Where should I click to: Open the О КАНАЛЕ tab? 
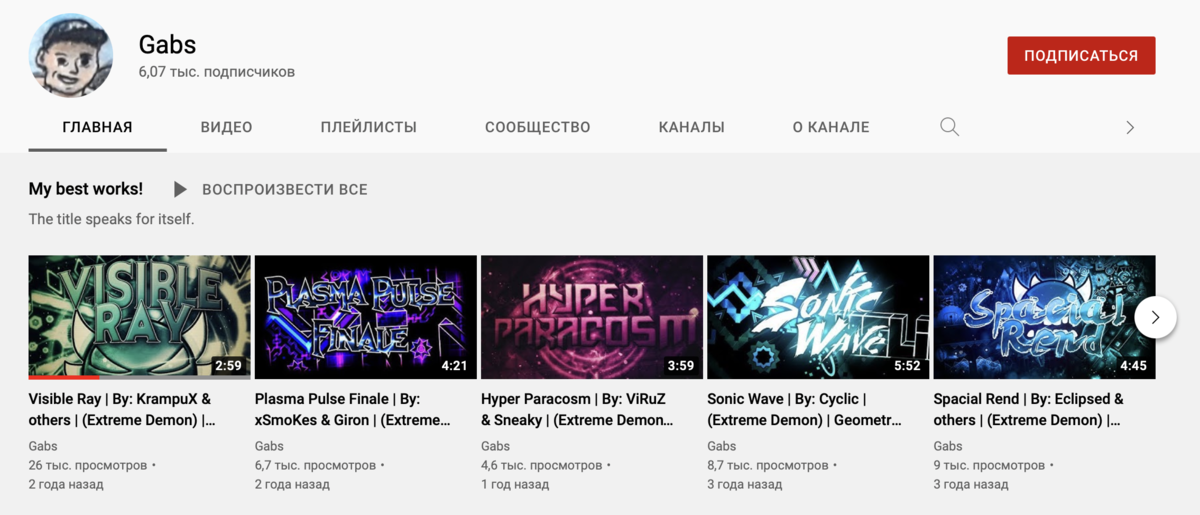pos(831,127)
